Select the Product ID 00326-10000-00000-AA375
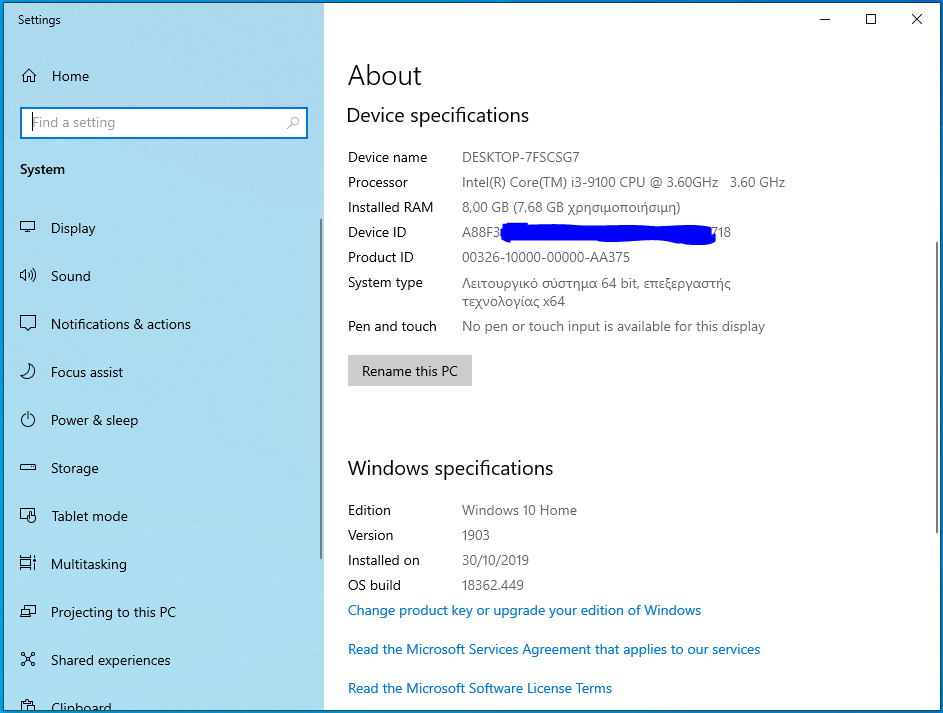Image resolution: width=943 pixels, height=713 pixels. pyautogui.click(x=546, y=257)
